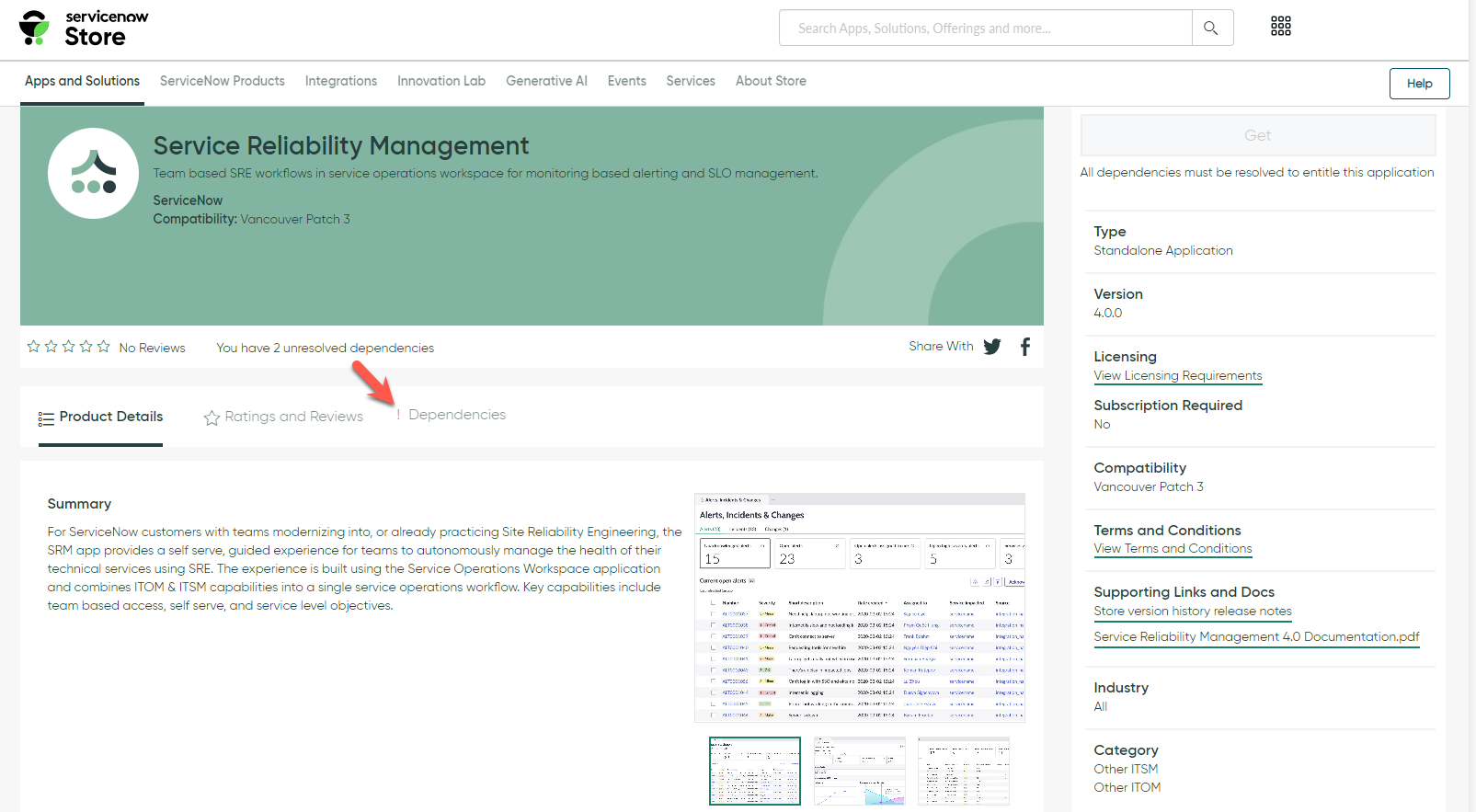Viewport: 1476px width, 812px height.
Task: Open the Apps and Solutions menu
Action: [x=83, y=81]
